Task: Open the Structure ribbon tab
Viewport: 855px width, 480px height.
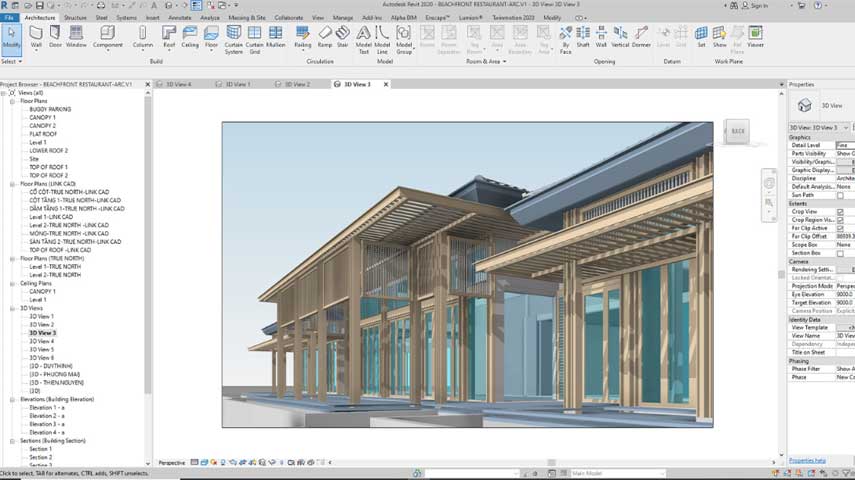Action: click(75, 17)
